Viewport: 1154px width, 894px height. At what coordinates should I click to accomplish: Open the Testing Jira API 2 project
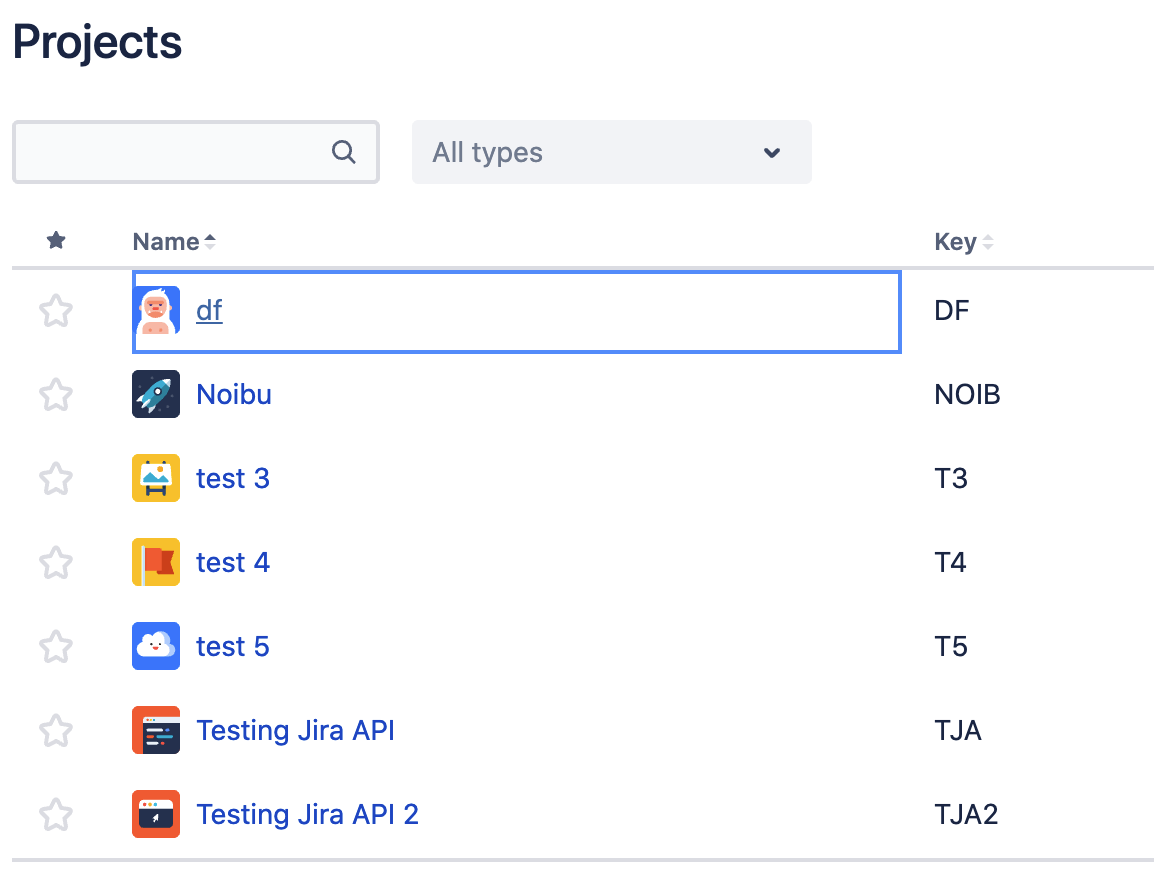(x=307, y=815)
